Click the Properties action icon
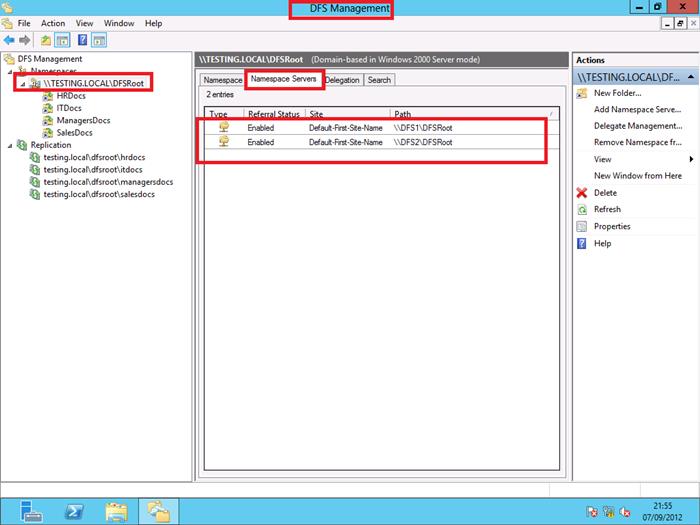The image size is (700, 525). click(582, 226)
